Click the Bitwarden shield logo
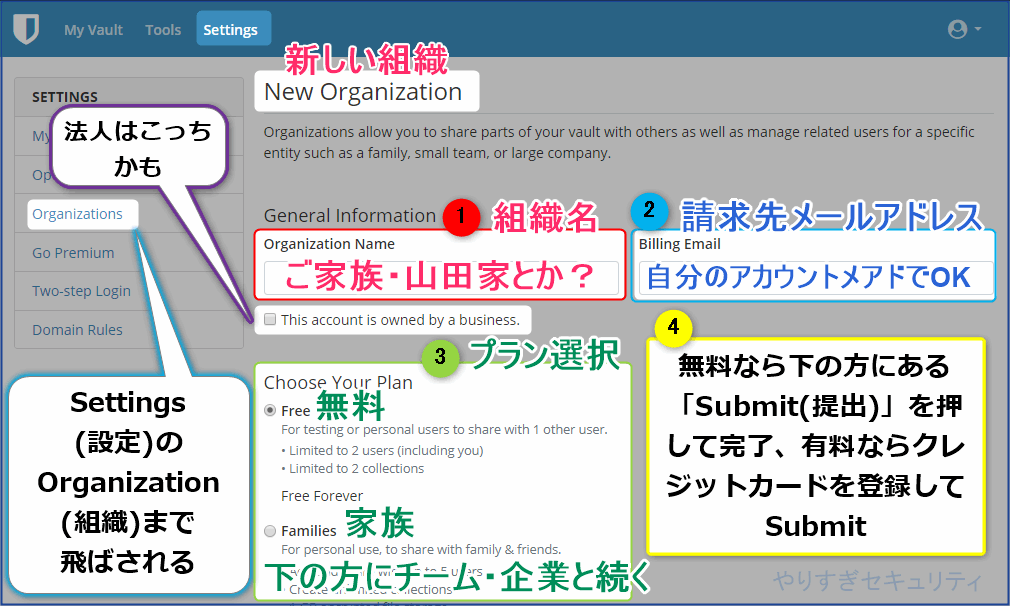 [26, 29]
